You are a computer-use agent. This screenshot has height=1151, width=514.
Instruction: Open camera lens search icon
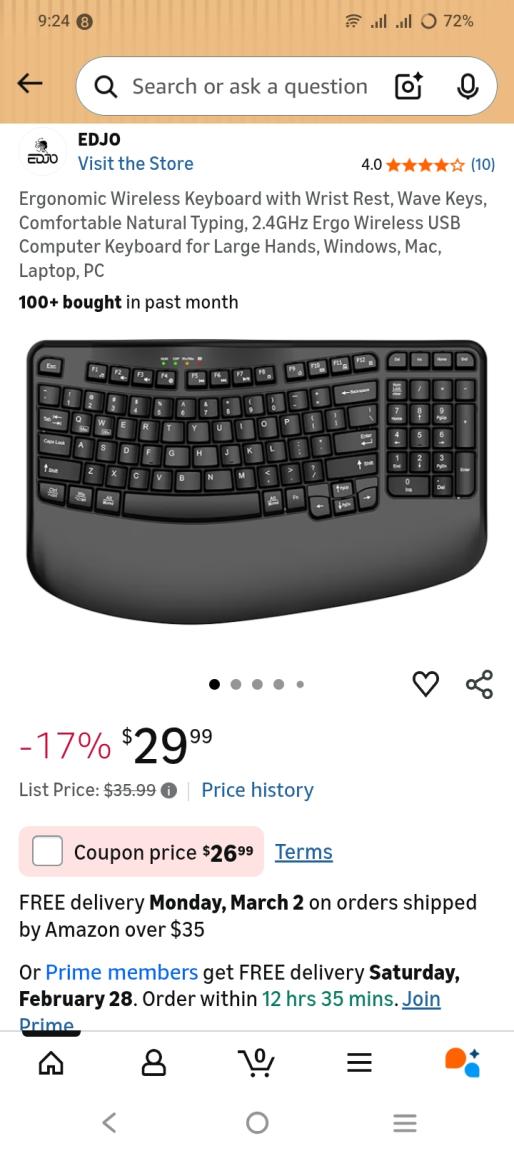(408, 87)
